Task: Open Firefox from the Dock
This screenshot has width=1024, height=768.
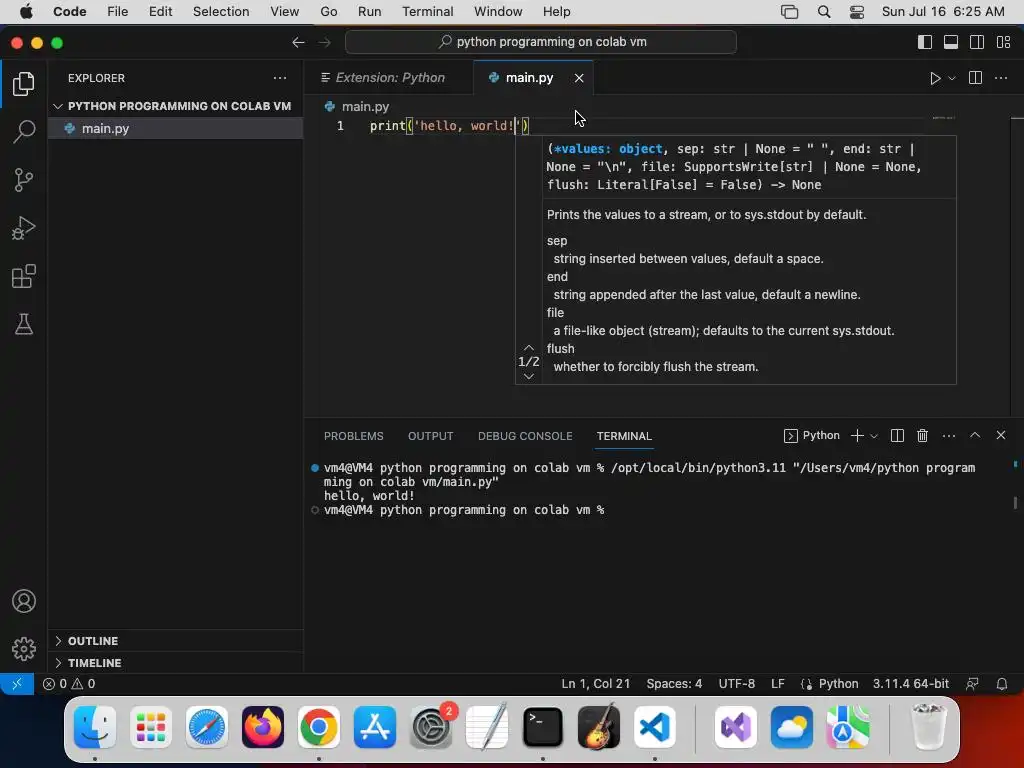Action: [x=263, y=727]
